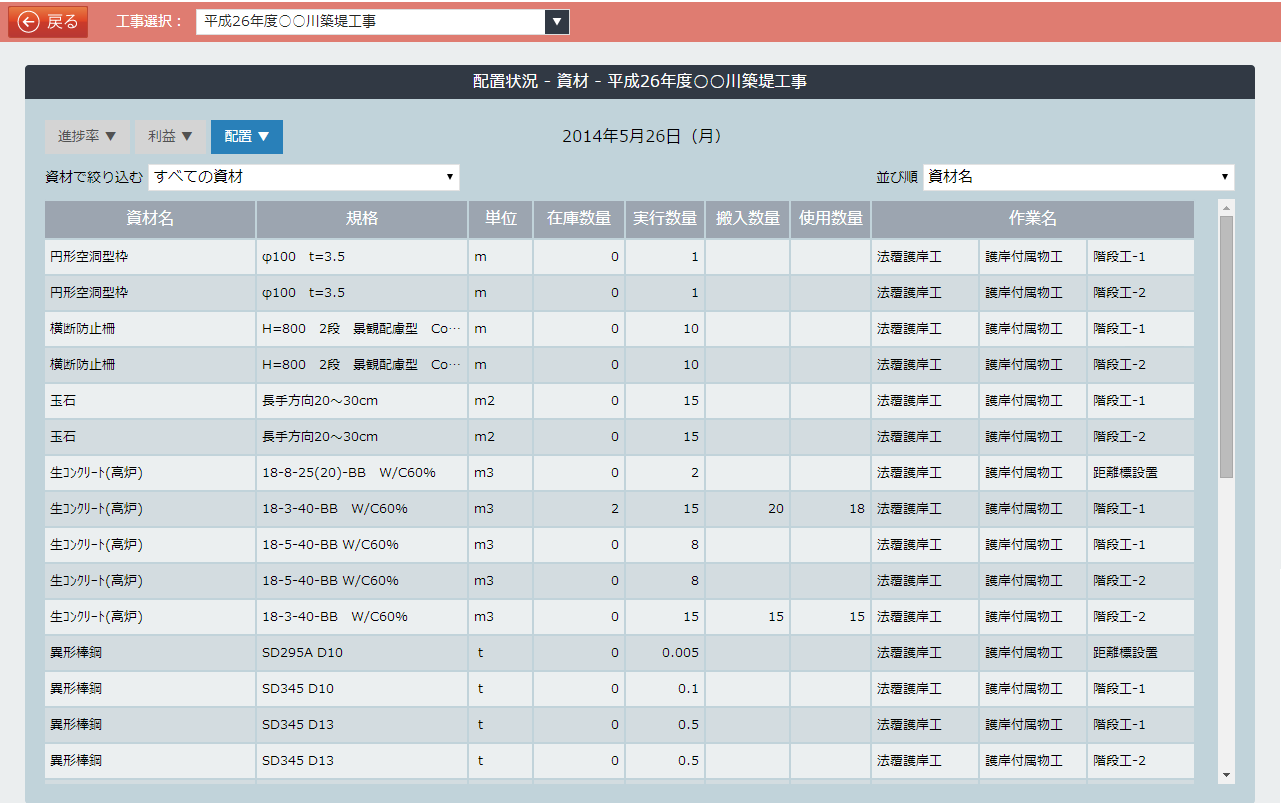Click the 法覆護岸工 cell in SD295A D10 row
This screenshot has height=803, width=1281.
(909, 653)
